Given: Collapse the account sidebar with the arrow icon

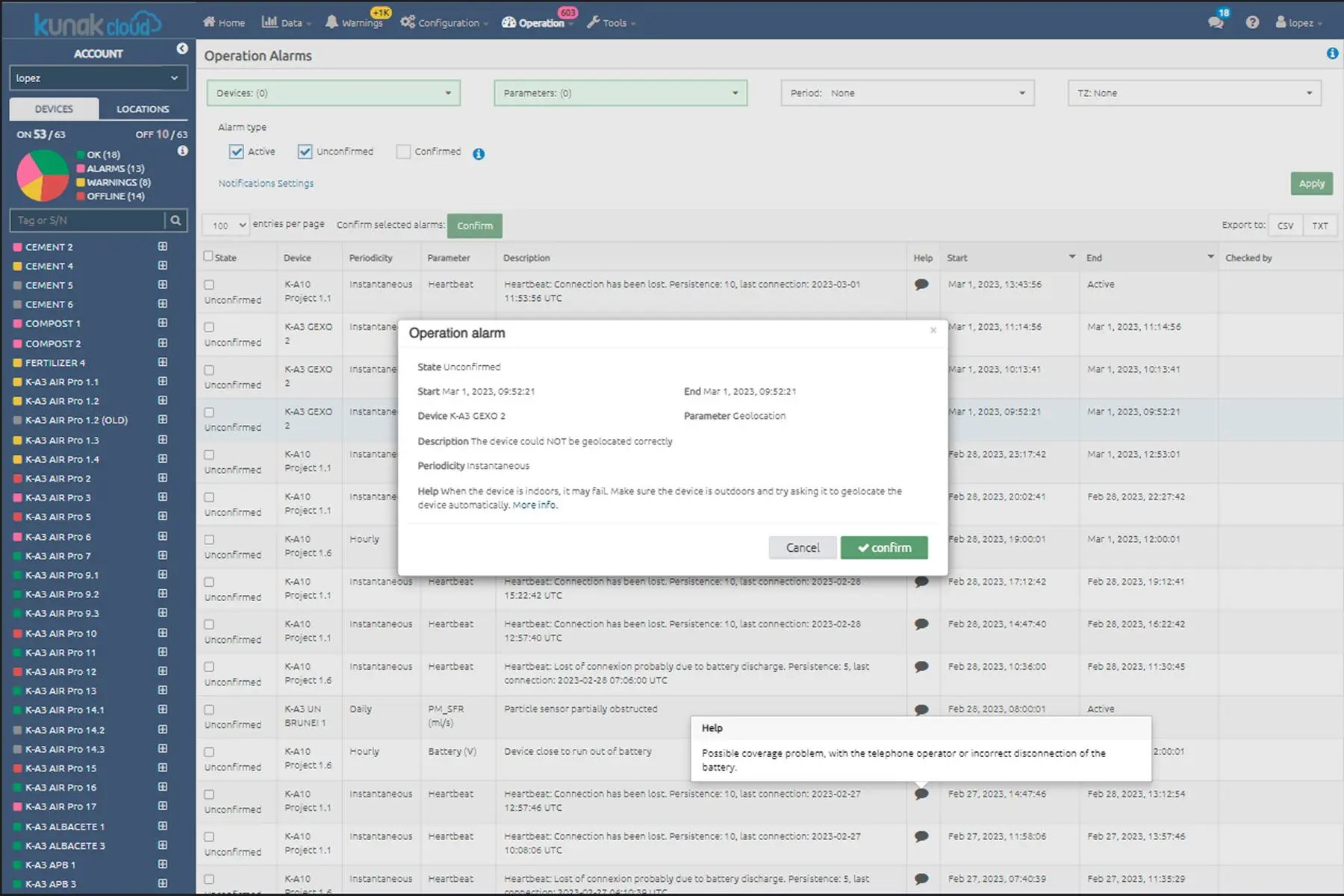Looking at the screenshot, I should 182,49.
